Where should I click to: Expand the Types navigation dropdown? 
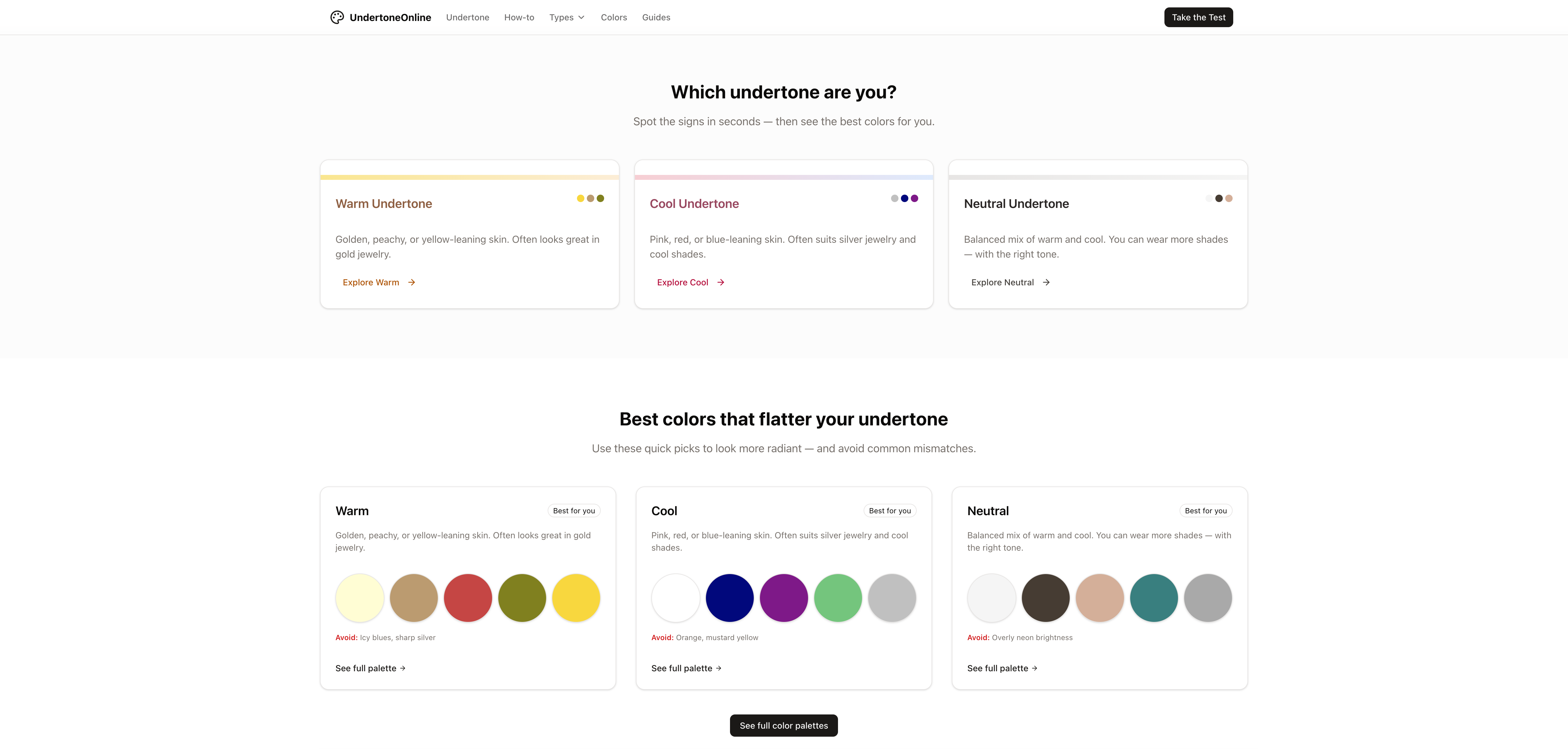pos(566,17)
